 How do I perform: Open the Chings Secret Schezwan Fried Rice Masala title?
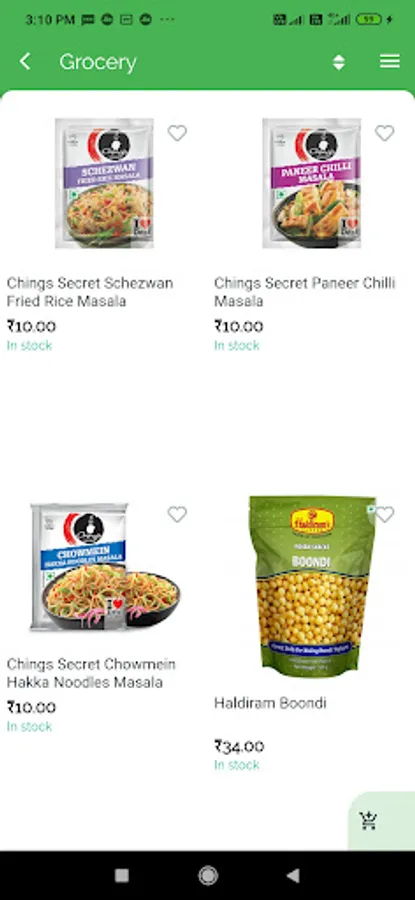click(90, 292)
